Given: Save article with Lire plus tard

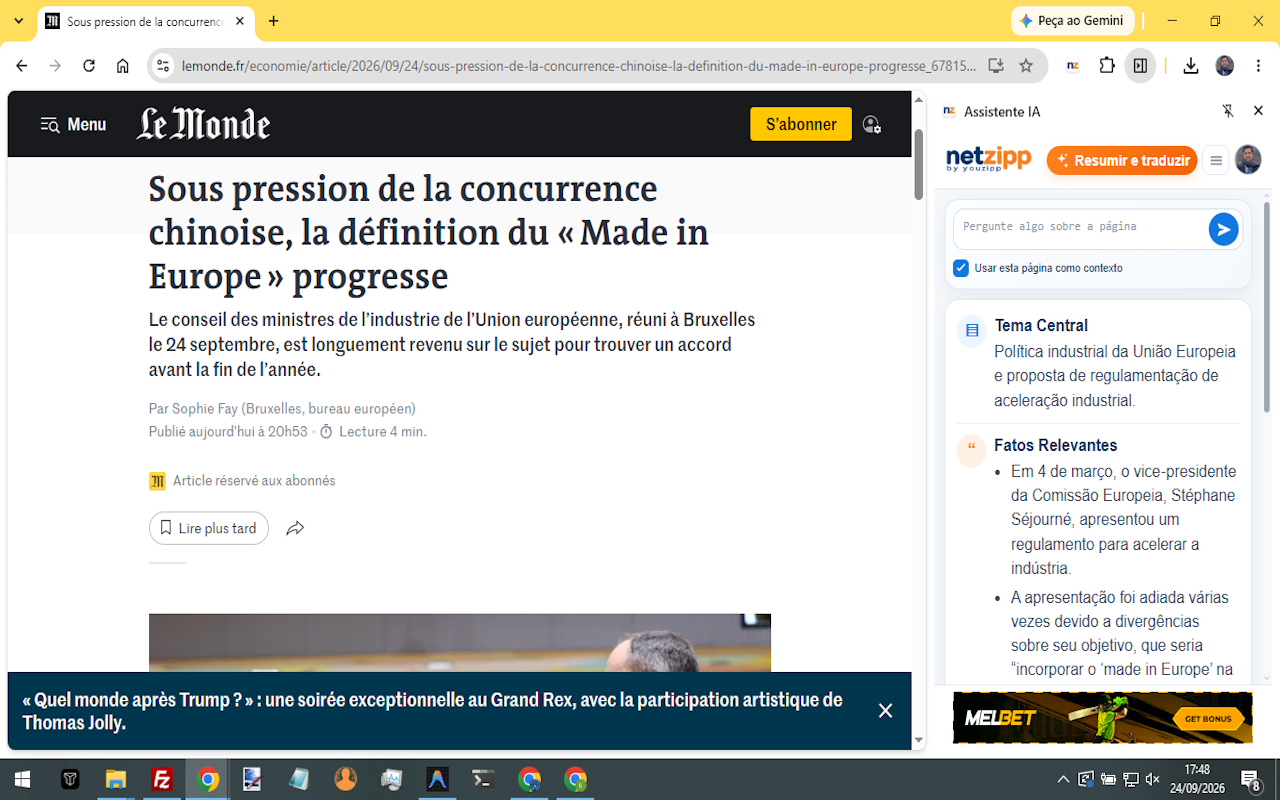Looking at the screenshot, I should tap(209, 528).
